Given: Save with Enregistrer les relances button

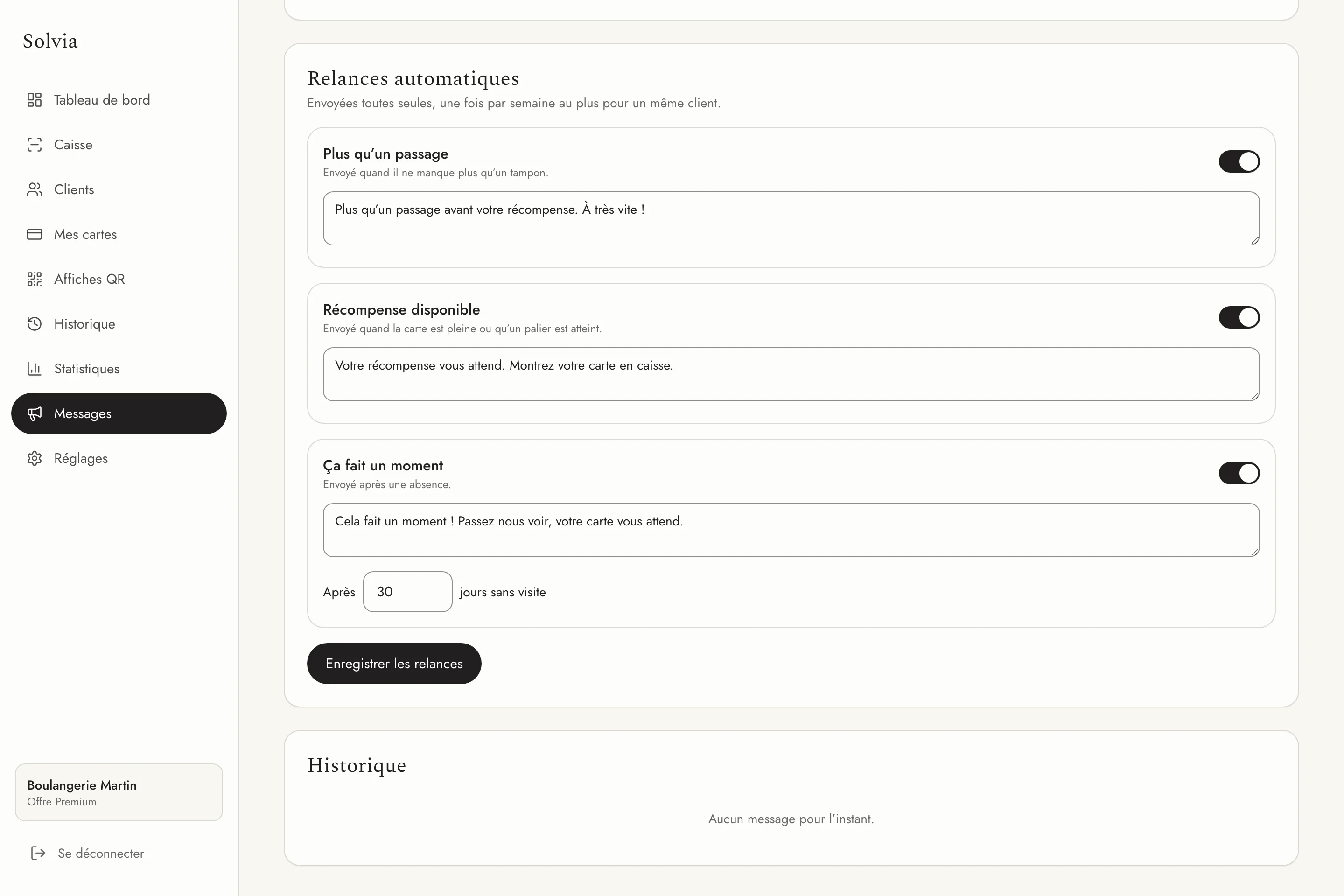Looking at the screenshot, I should click(394, 664).
